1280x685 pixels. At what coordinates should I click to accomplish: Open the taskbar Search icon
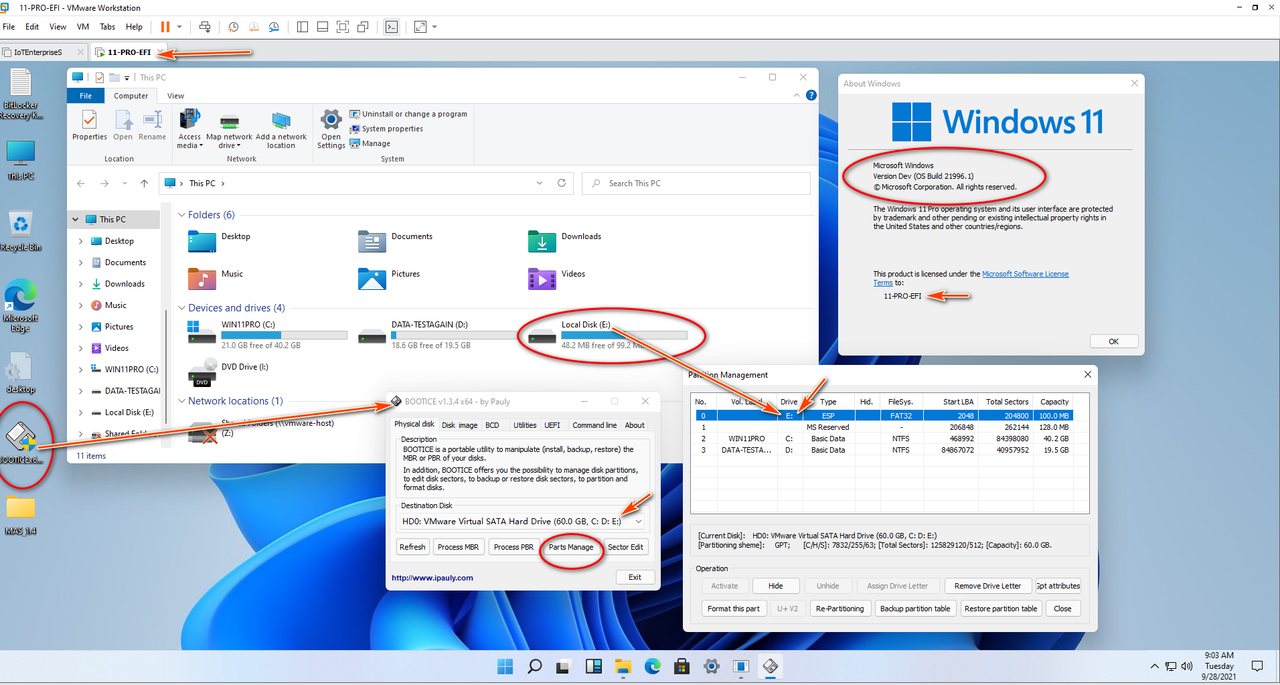(x=535, y=666)
